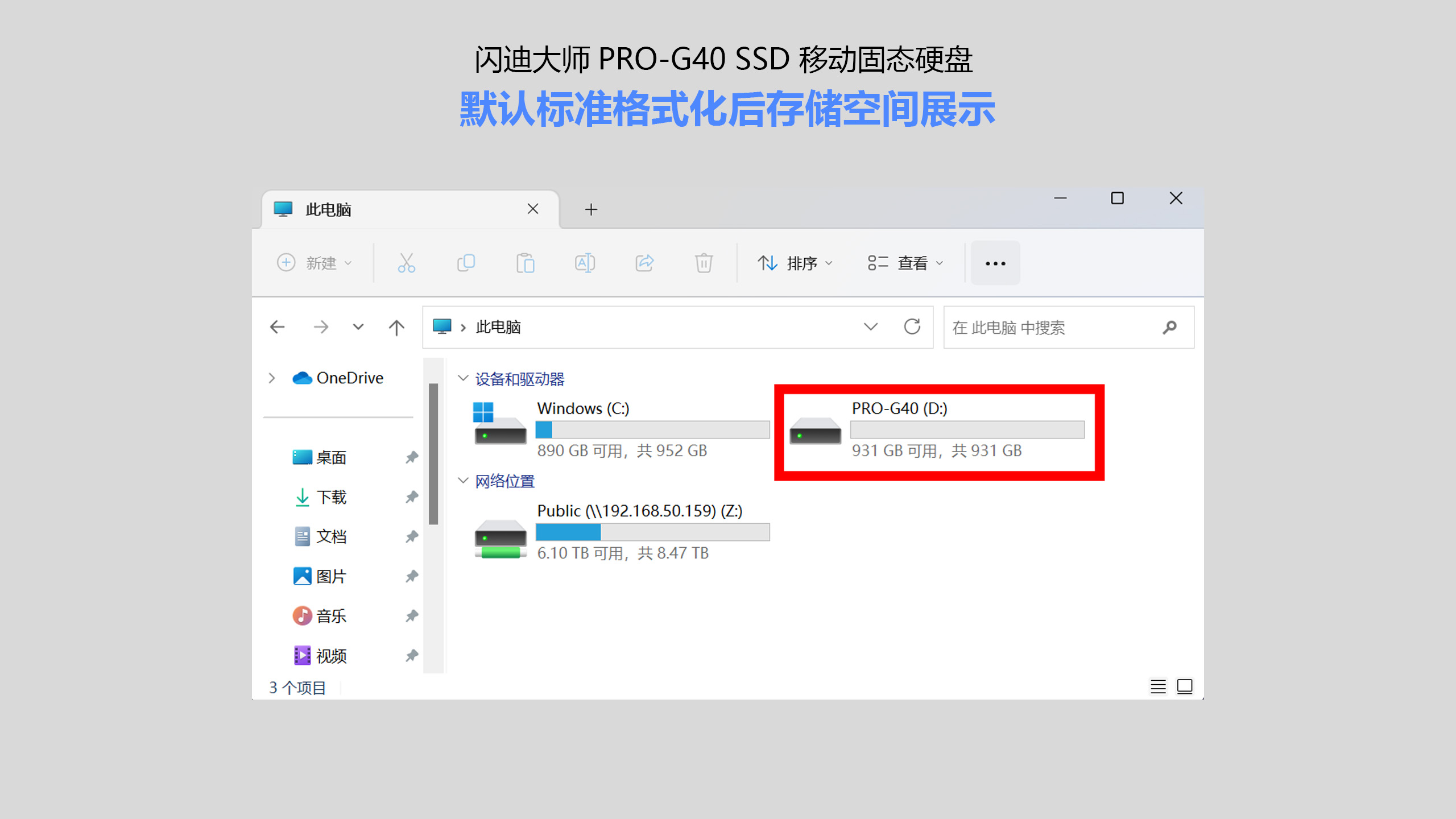1456x819 pixels.
Task: Click the Public (Z:) usage bar
Action: click(653, 532)
